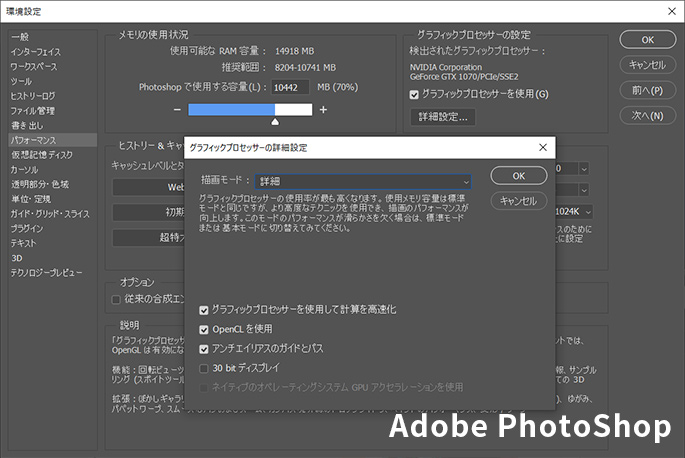Close the グラフィックプロセッサーの詳細設定 dialog
The image size is (685, 458).
543,148
